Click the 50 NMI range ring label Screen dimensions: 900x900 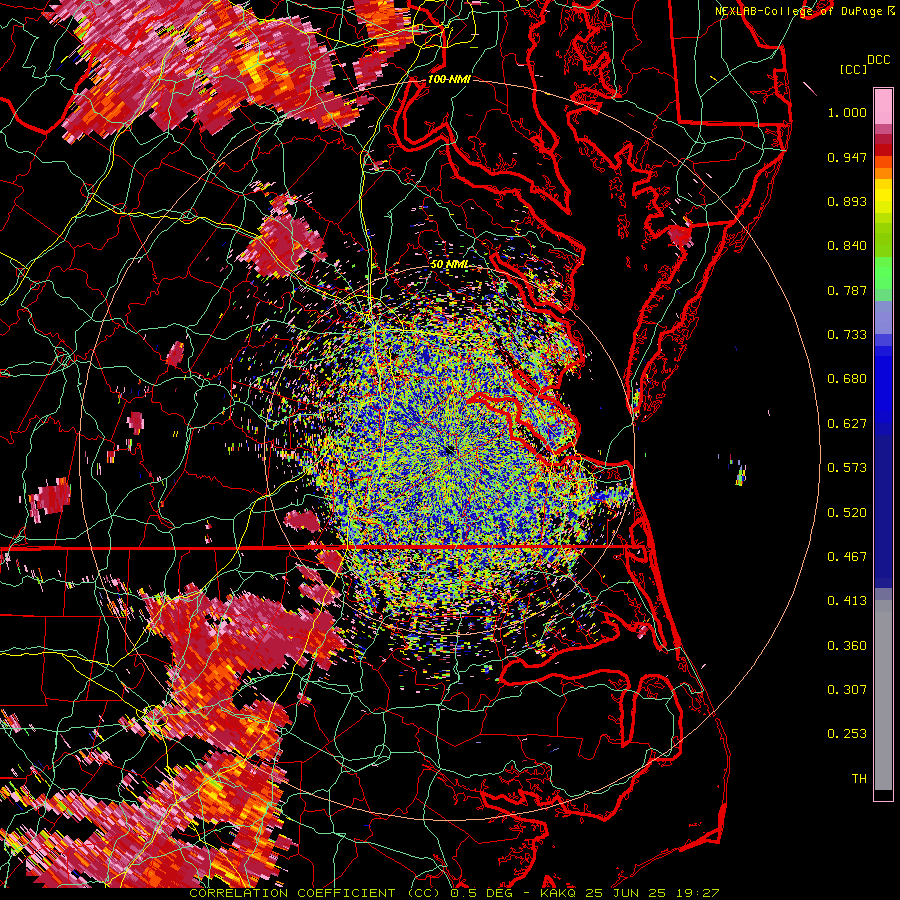449,265
